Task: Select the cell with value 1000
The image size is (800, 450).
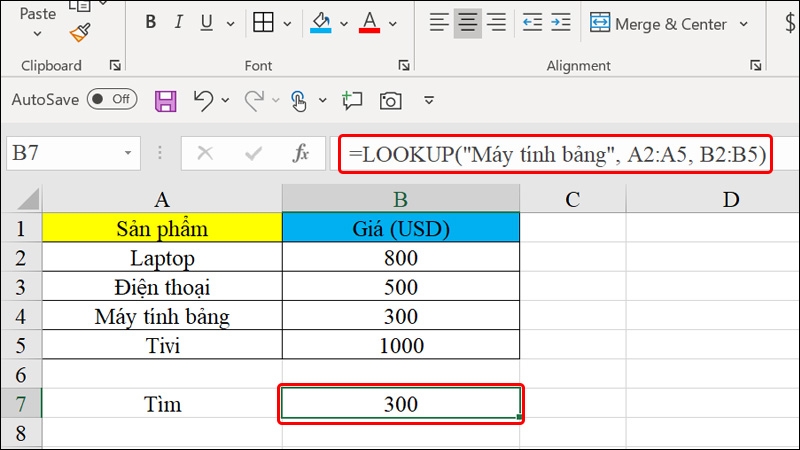Action: (401, 345)
